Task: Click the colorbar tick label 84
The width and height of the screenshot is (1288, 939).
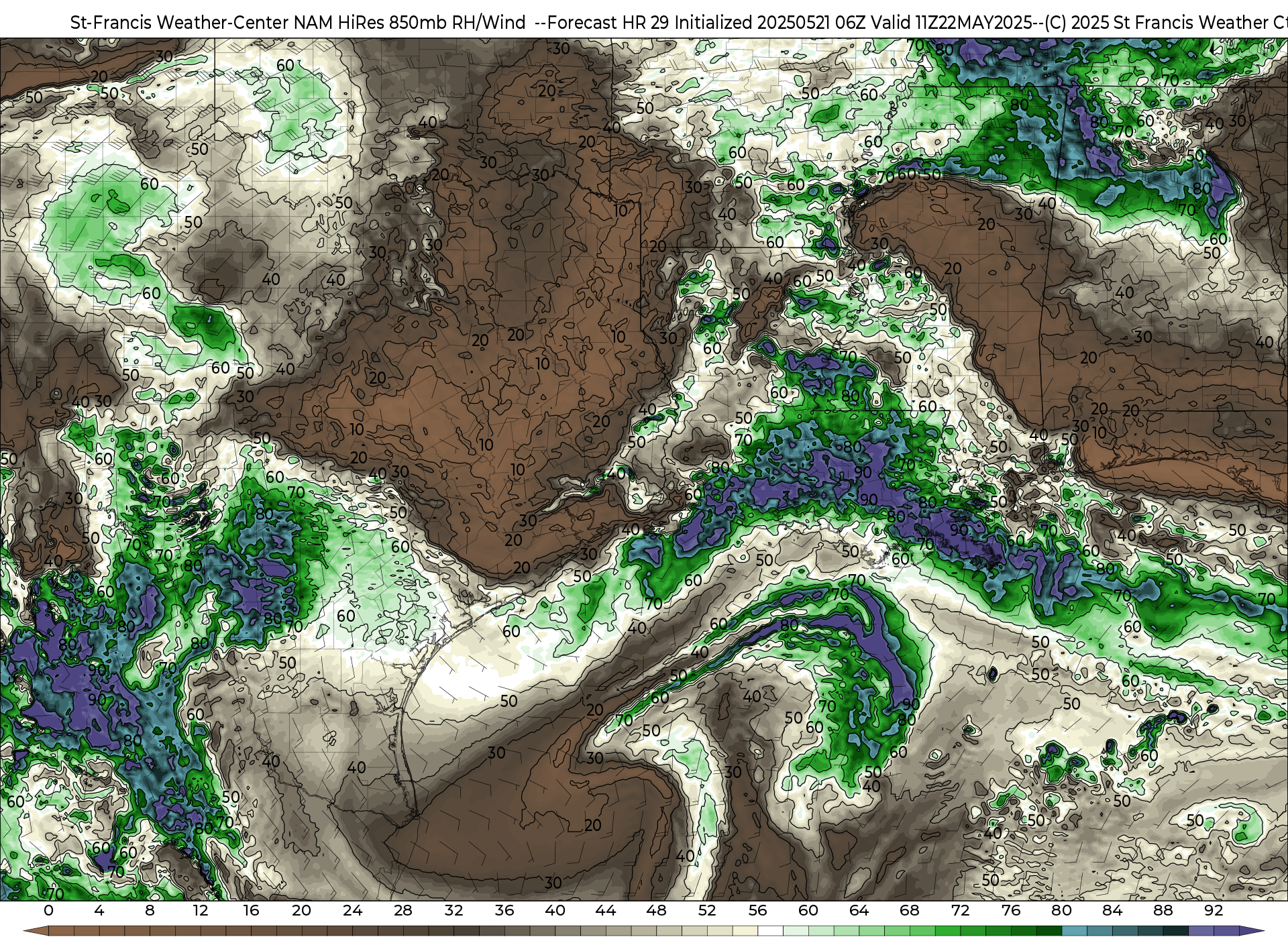Action: (x=1112, y=910)
